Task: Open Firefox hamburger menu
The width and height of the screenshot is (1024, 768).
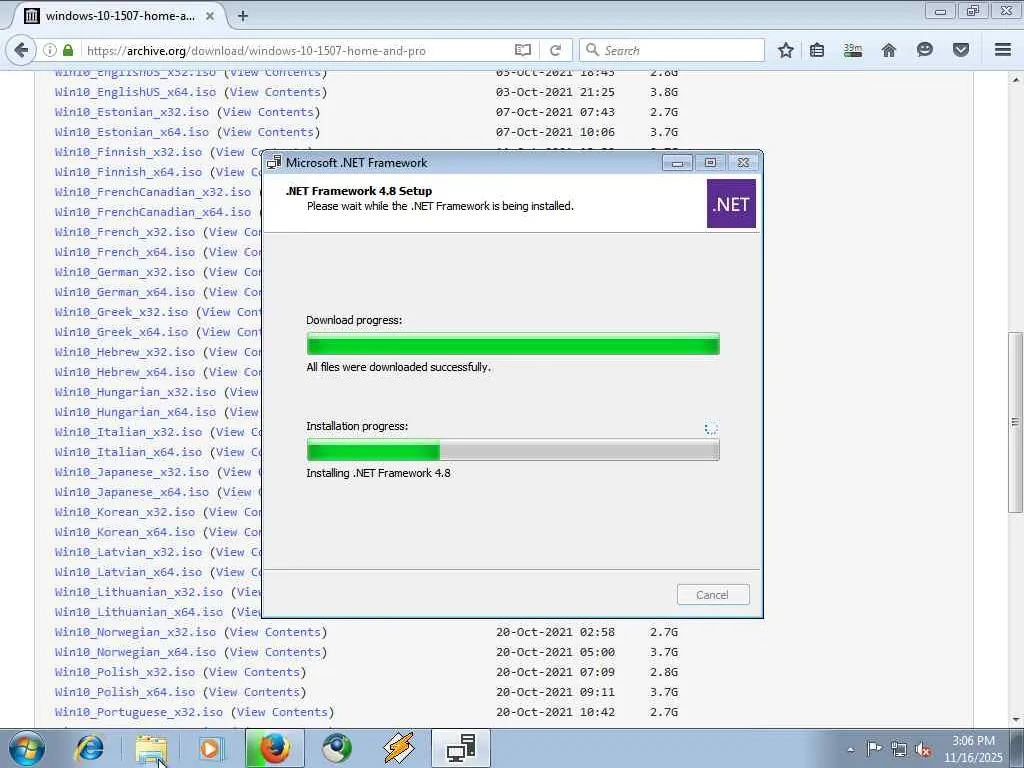Action: 1002,50
